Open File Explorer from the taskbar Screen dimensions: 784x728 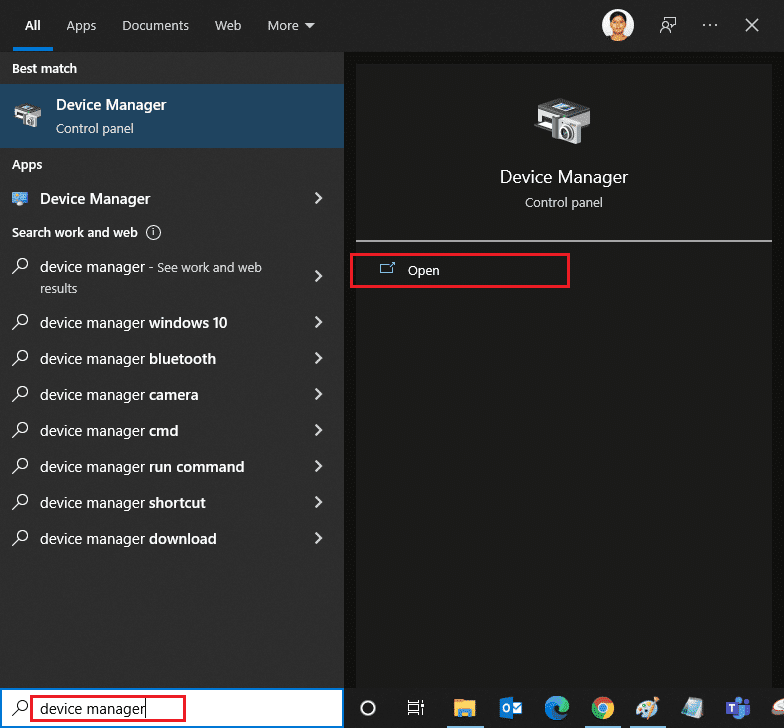(x=464, y=708)
